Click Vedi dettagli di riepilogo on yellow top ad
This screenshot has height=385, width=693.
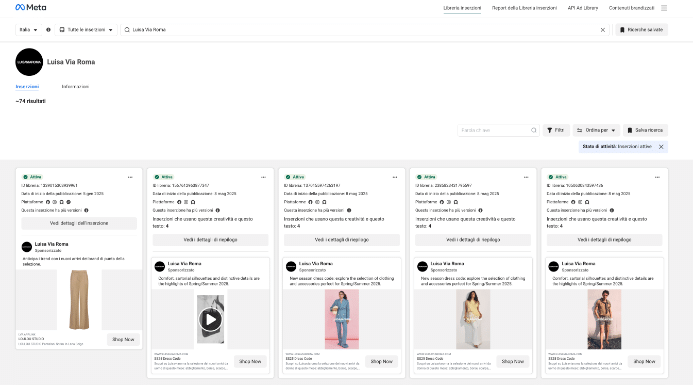pyautogui.click(x=473, y=240)
